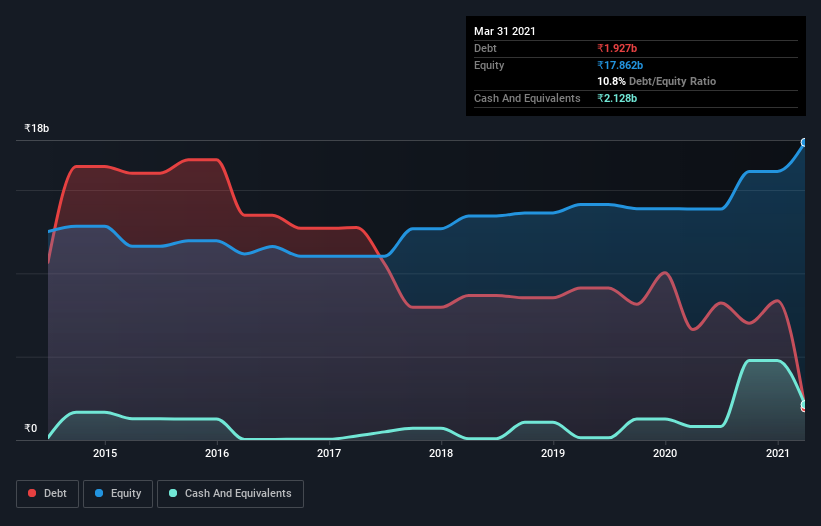Click Cash And Equivalents label in tooltip
821x526 pixels.
click(527, 98)
